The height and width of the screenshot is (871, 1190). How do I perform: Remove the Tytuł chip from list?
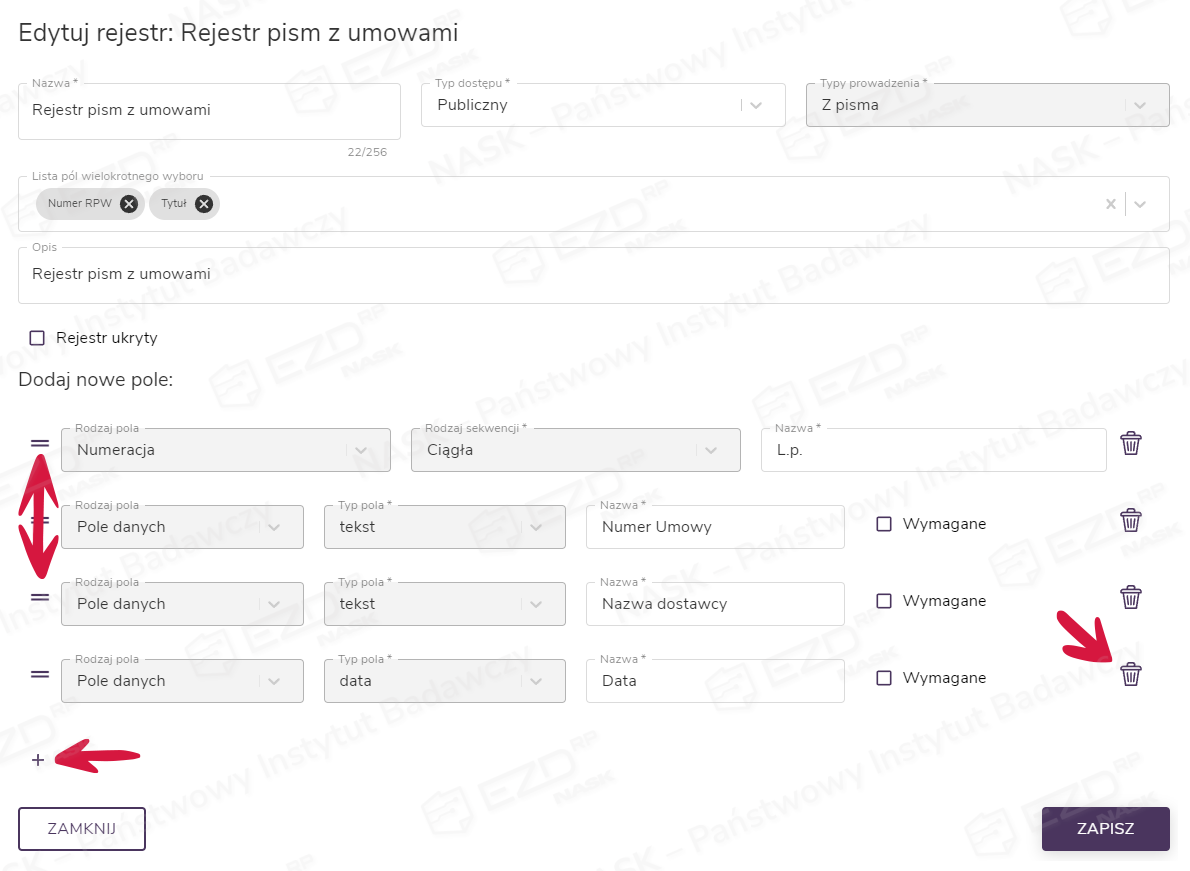pyautogui.click(x=203, y=204)
